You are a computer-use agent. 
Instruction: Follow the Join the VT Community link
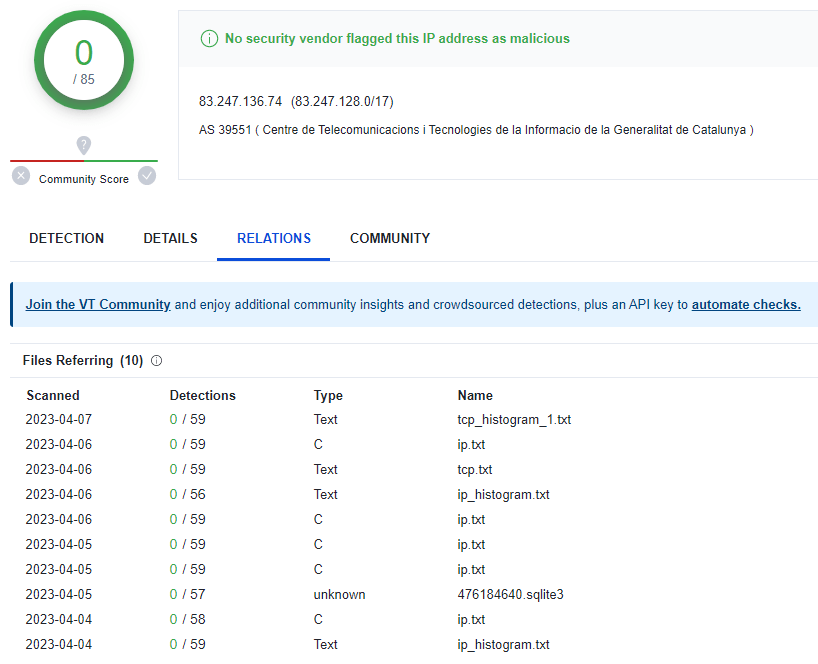(98, 305)
